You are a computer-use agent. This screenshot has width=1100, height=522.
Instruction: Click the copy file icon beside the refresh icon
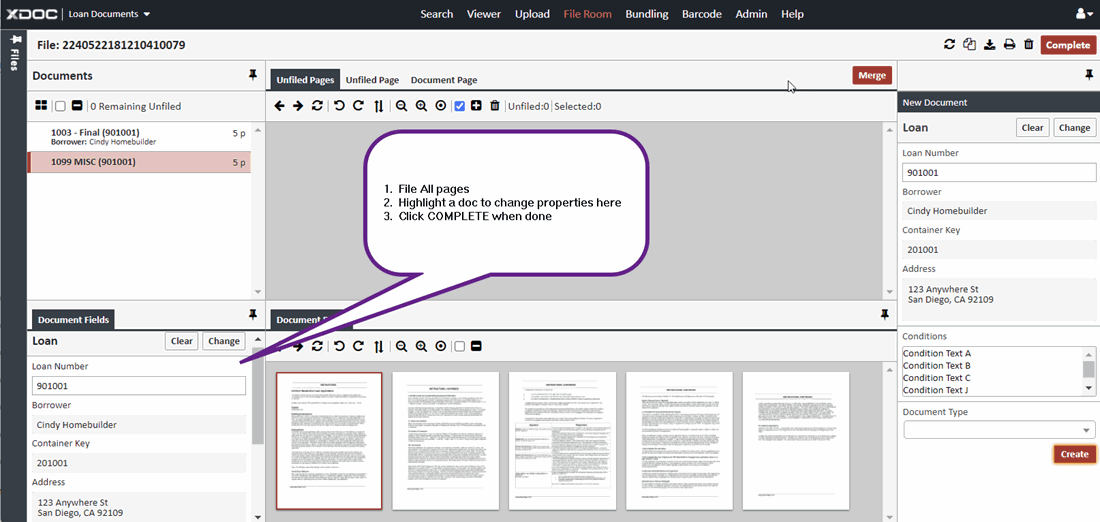pos(969,45)
